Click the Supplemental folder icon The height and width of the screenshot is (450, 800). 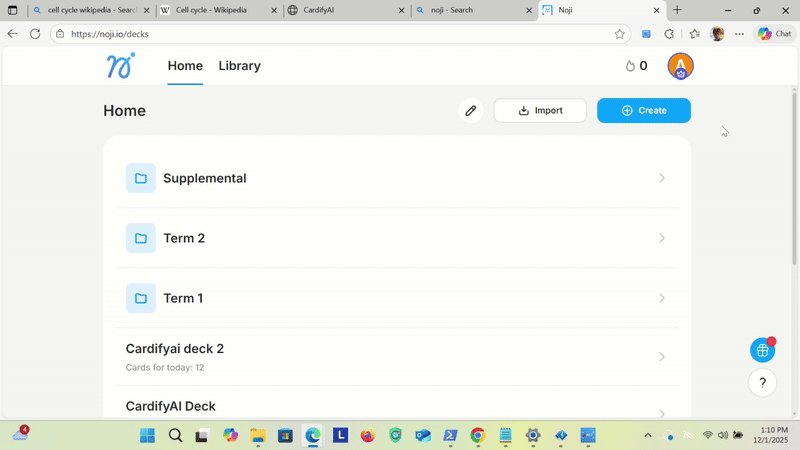tap(141, 178)
